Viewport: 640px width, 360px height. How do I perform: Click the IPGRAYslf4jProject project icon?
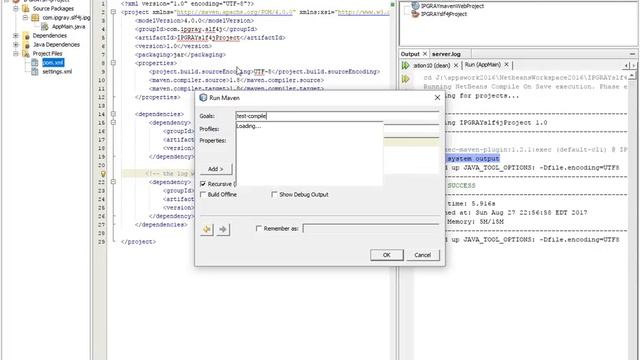click(415, 14)
